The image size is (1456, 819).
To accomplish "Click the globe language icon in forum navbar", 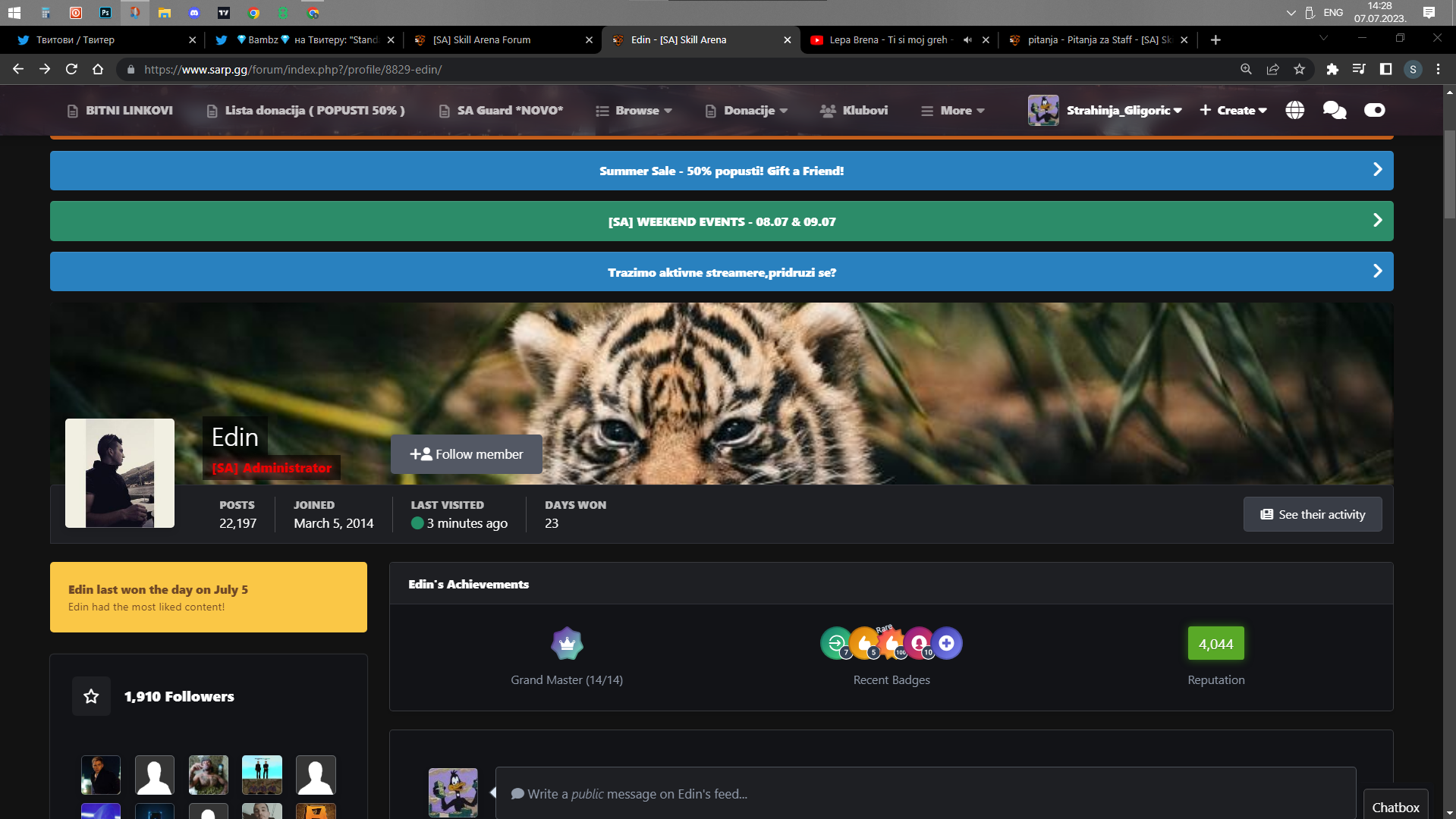I will (1294, 110).
